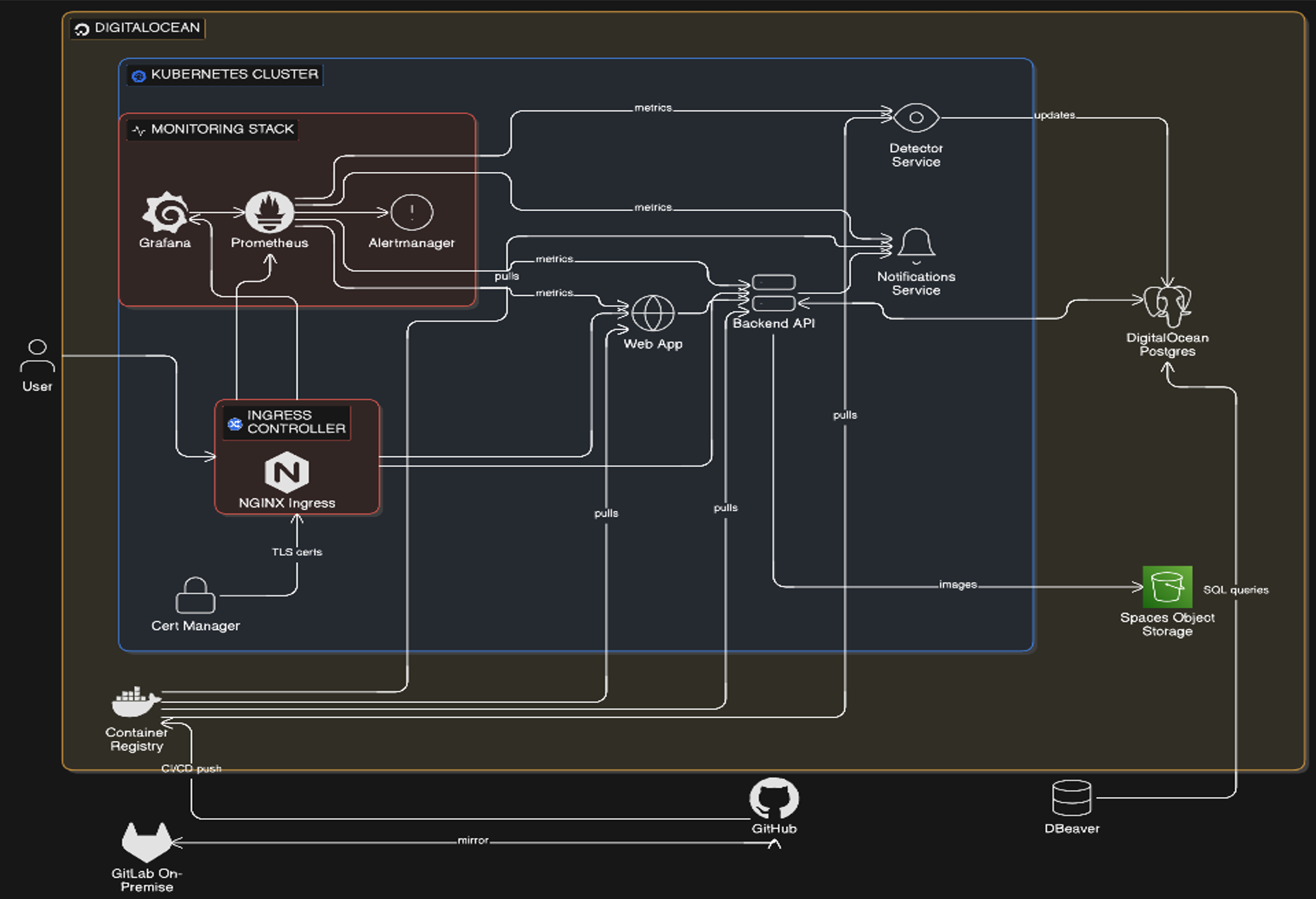Click the 'updates' connector label
1316x899 pixels.
point(1054,115)
